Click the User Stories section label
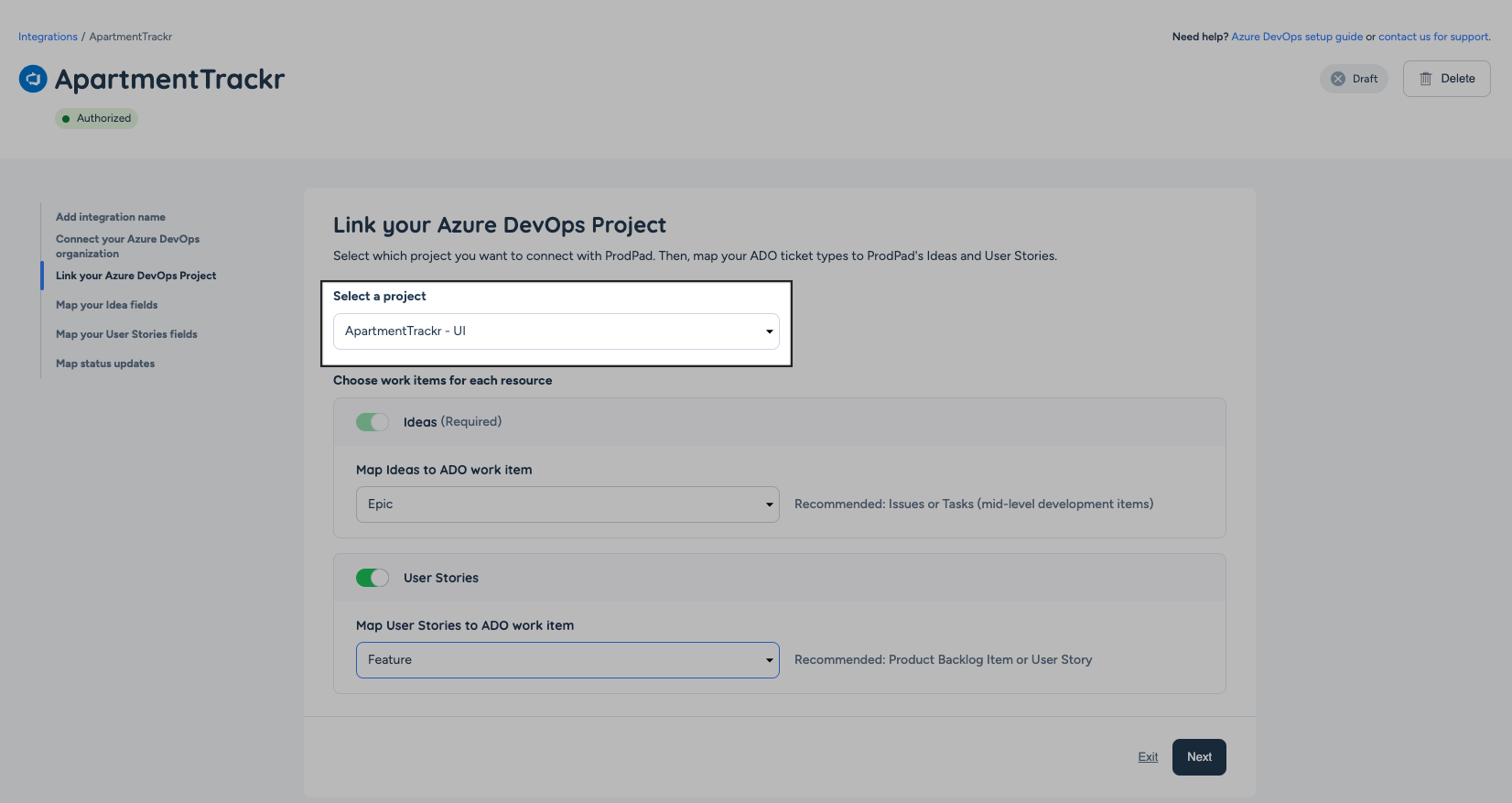1512x803 pixels. (441, 578)
